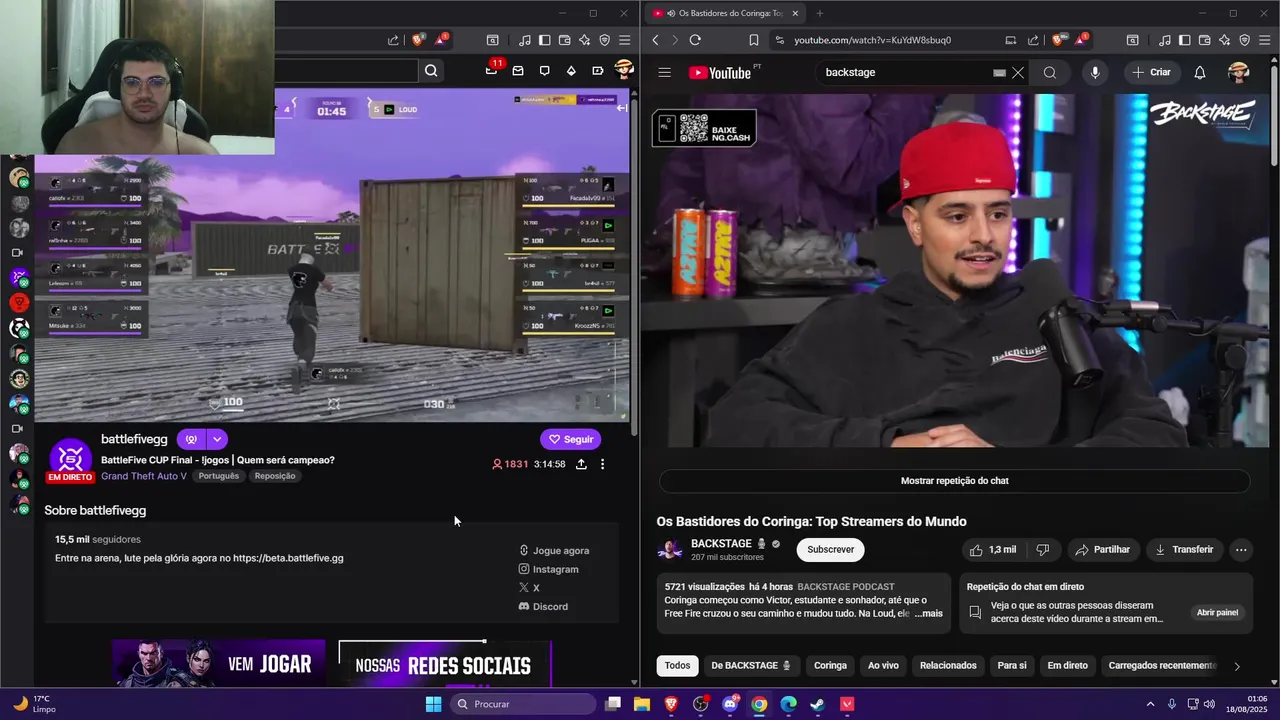Open Twitch inbox mail icon
This screenshot has height=720, width=1280.
tap(518, 71)
